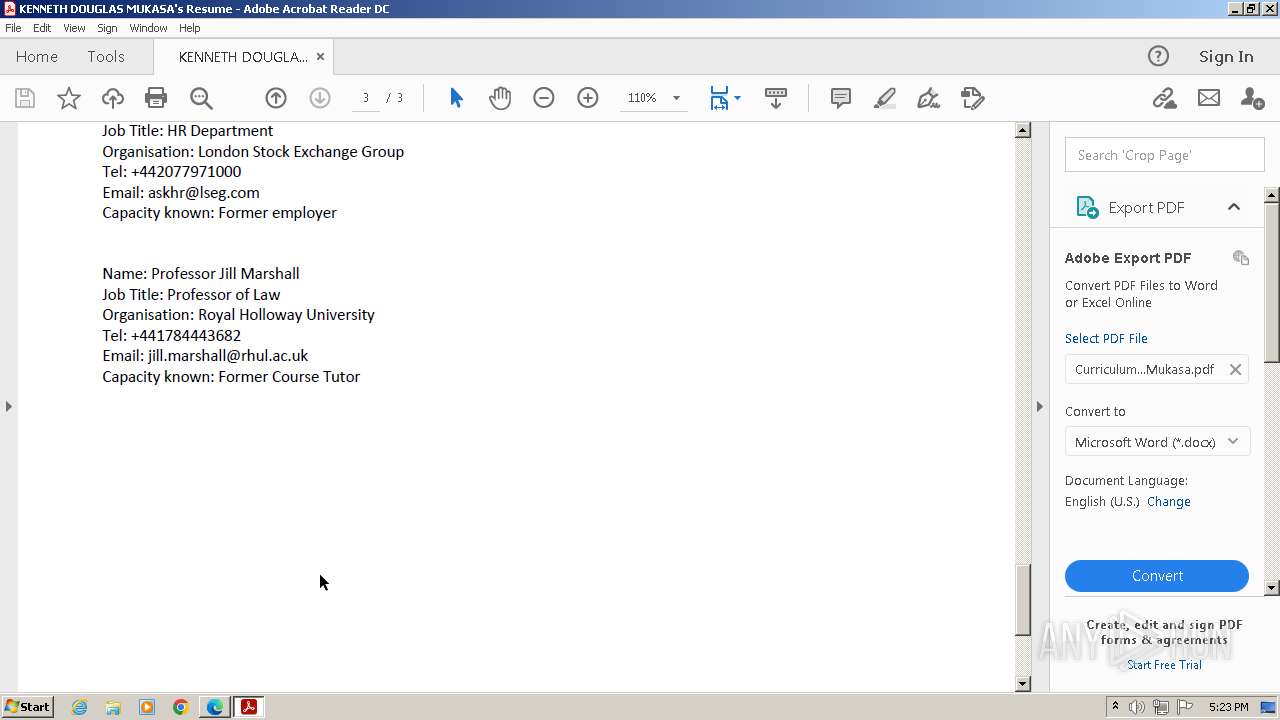Select the Highlight text pen tool
1280x720 pixels.
click(885, 98)
